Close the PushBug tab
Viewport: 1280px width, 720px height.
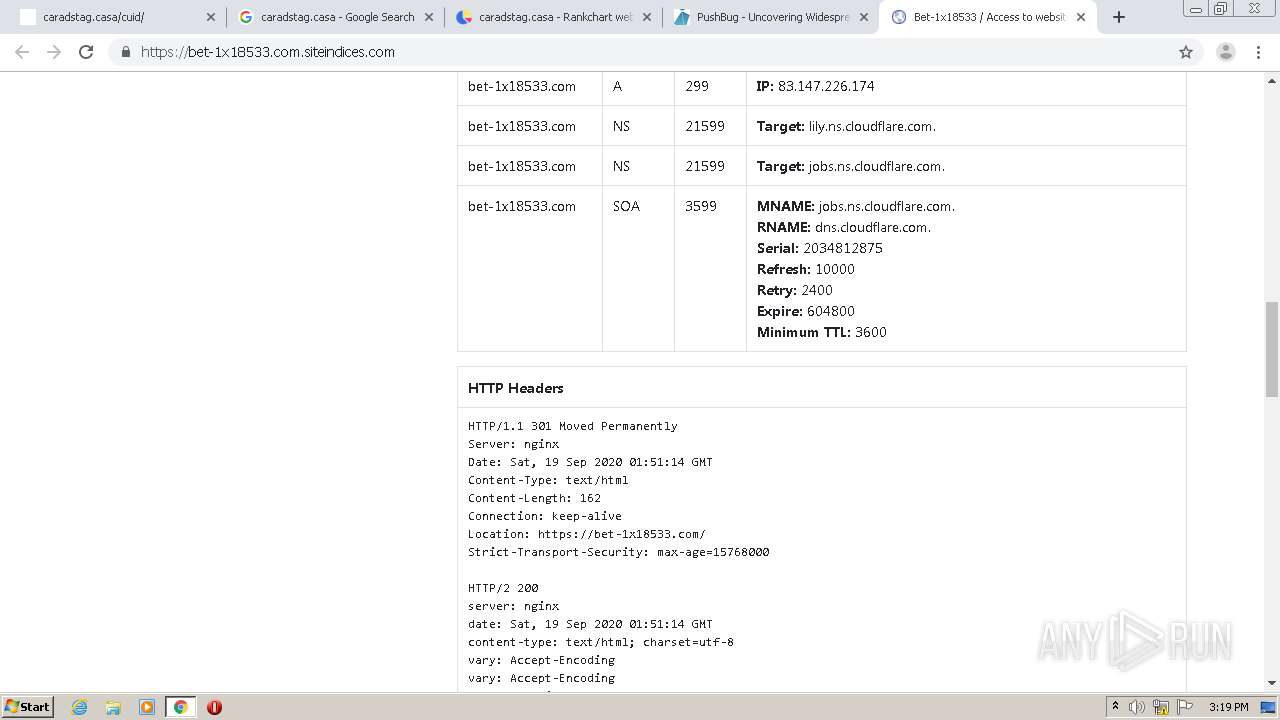[x=864, y=17]
